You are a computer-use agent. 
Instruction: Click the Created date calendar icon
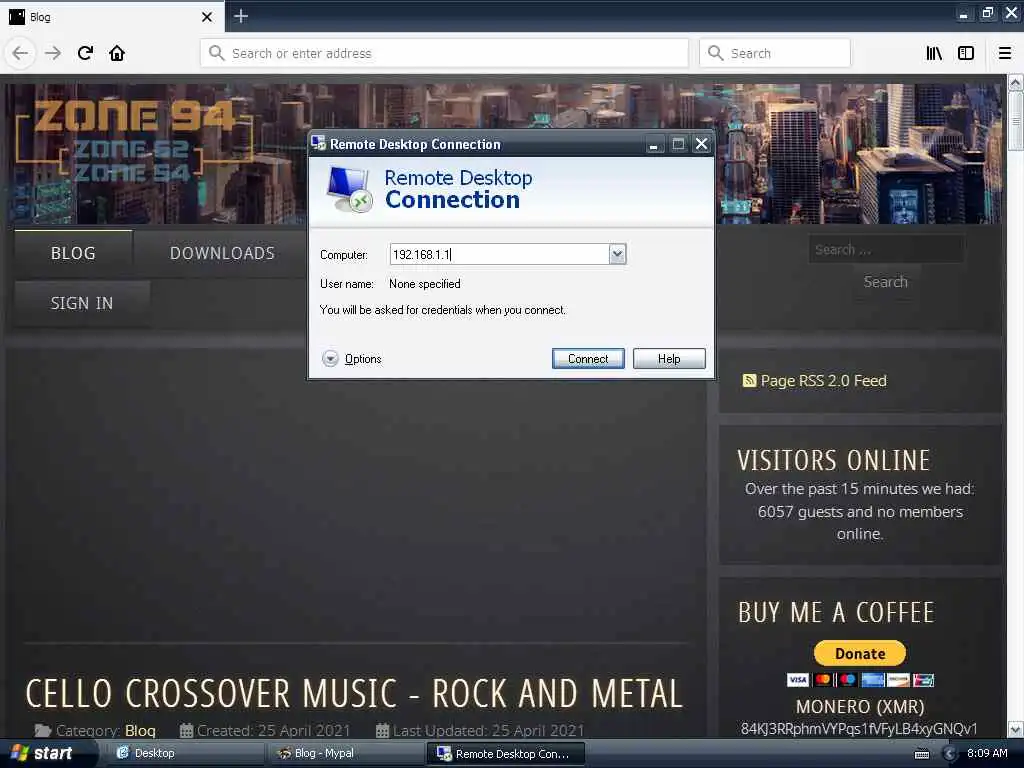(x=186, y=730)
